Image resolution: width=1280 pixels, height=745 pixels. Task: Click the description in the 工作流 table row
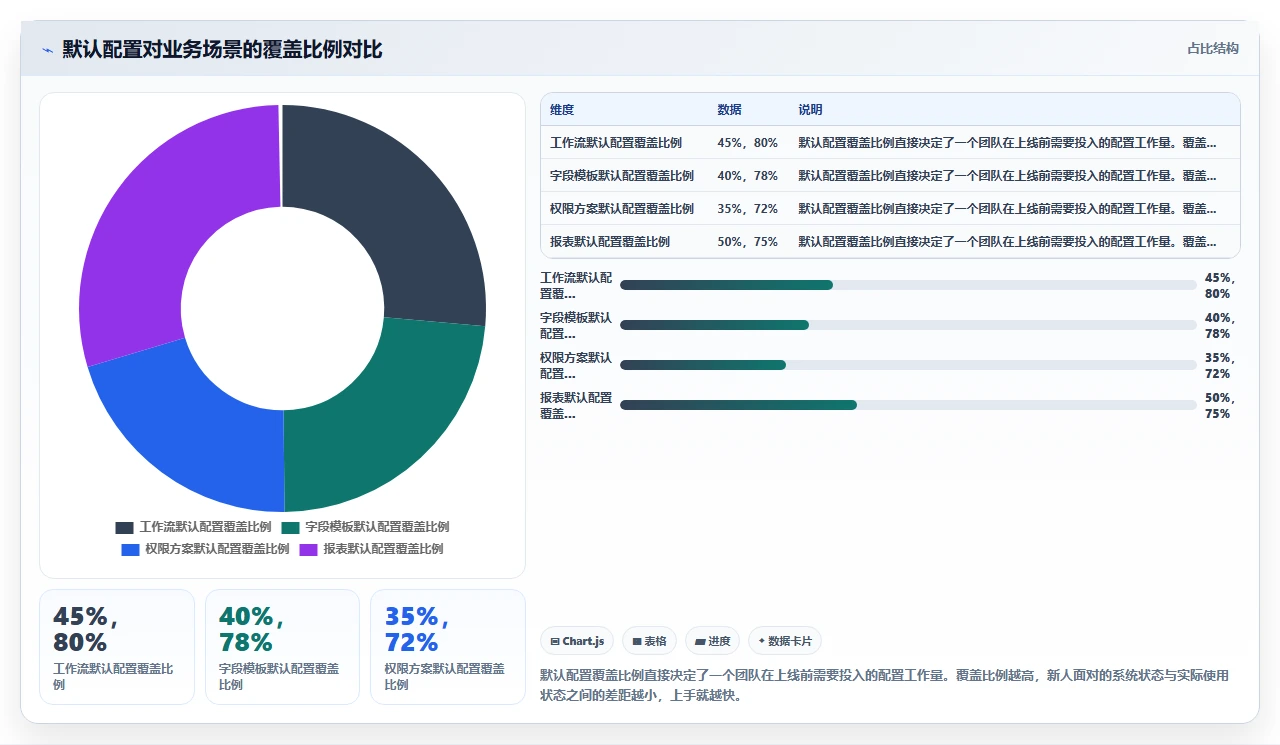[x=1007, y=143]
